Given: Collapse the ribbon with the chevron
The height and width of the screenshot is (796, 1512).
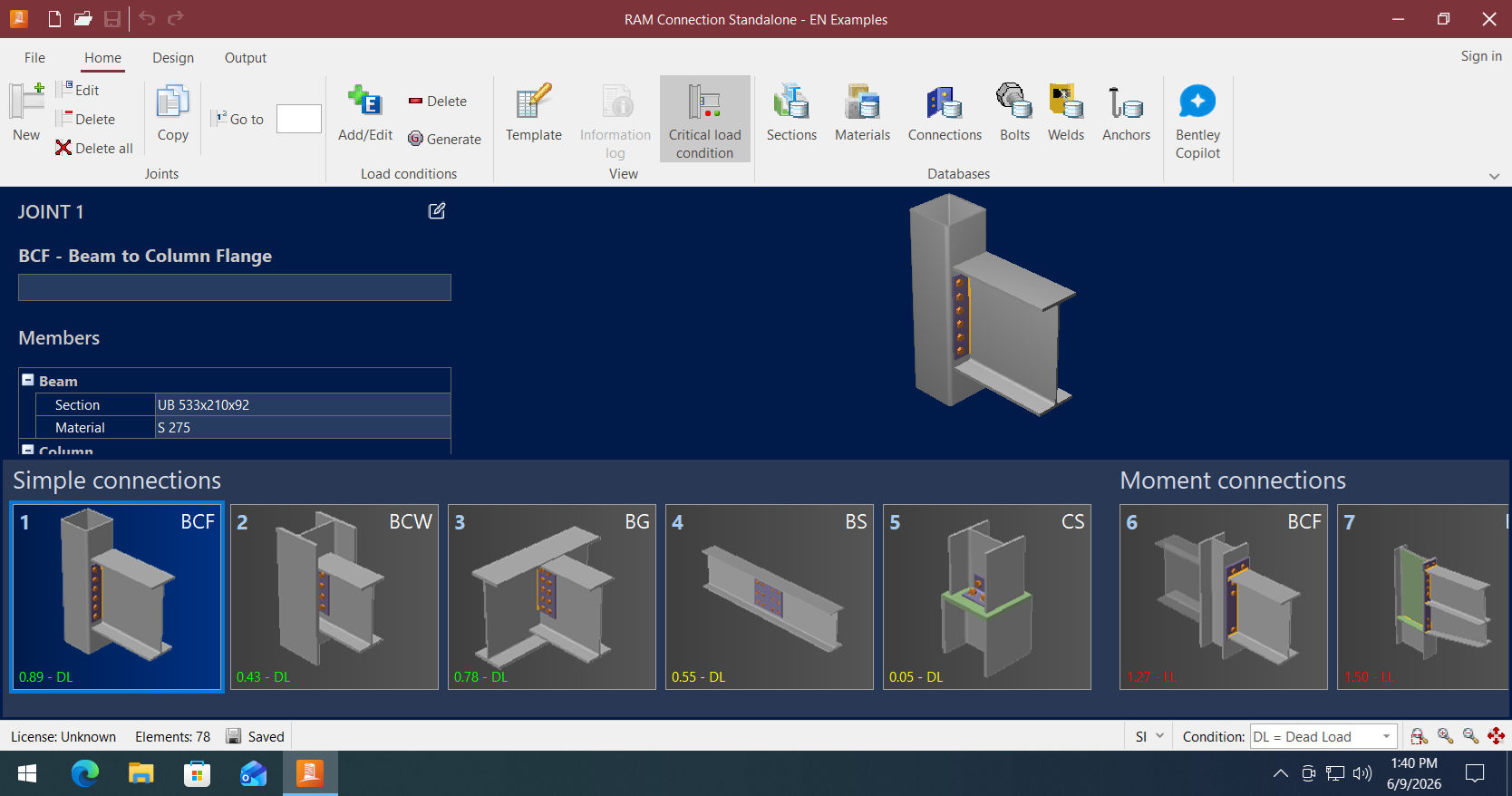Looking at the screenshot, I should coord(1494,176).
